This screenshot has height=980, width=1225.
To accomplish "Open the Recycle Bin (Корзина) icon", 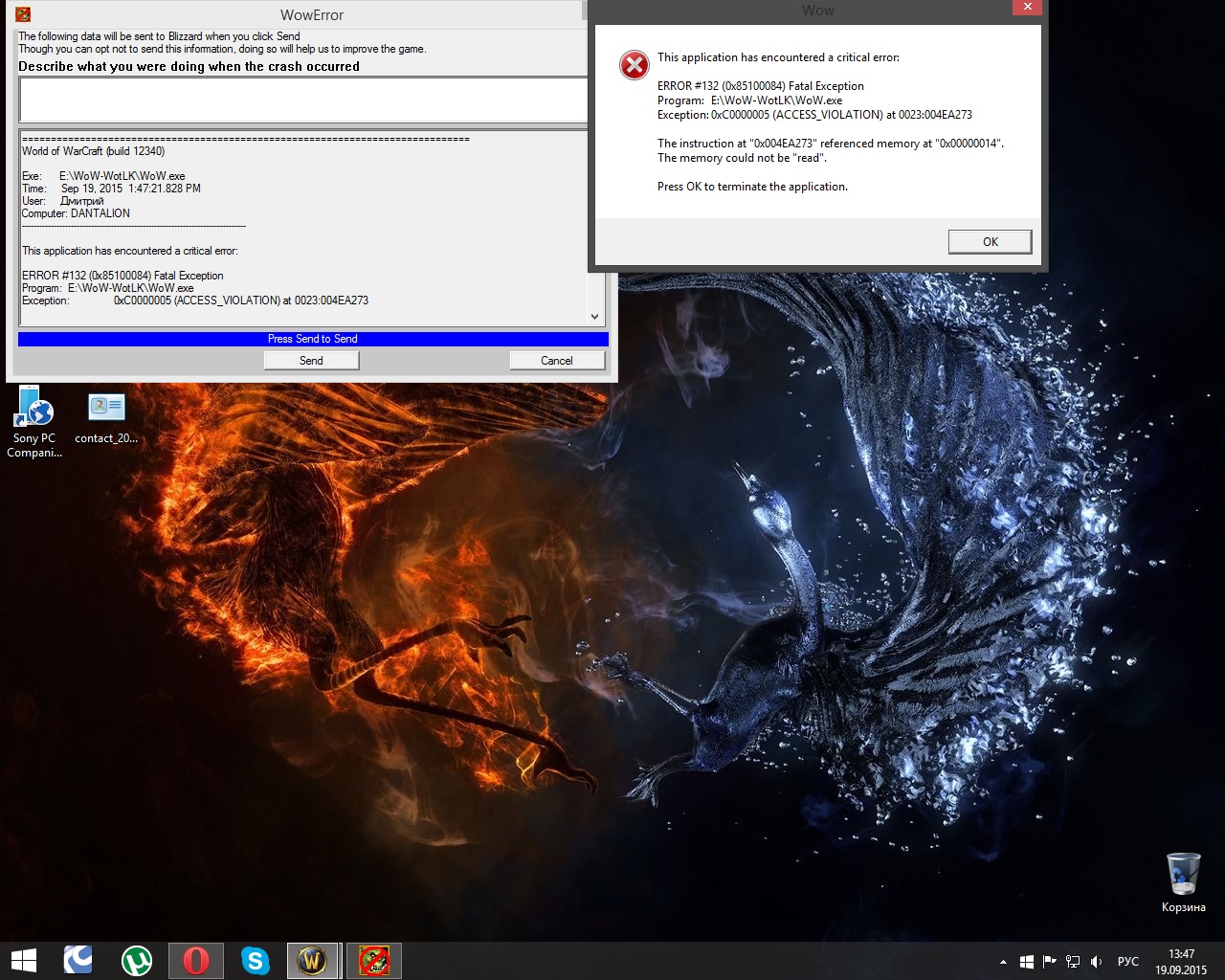I will pyautogui.click(x=1183, y=881).
